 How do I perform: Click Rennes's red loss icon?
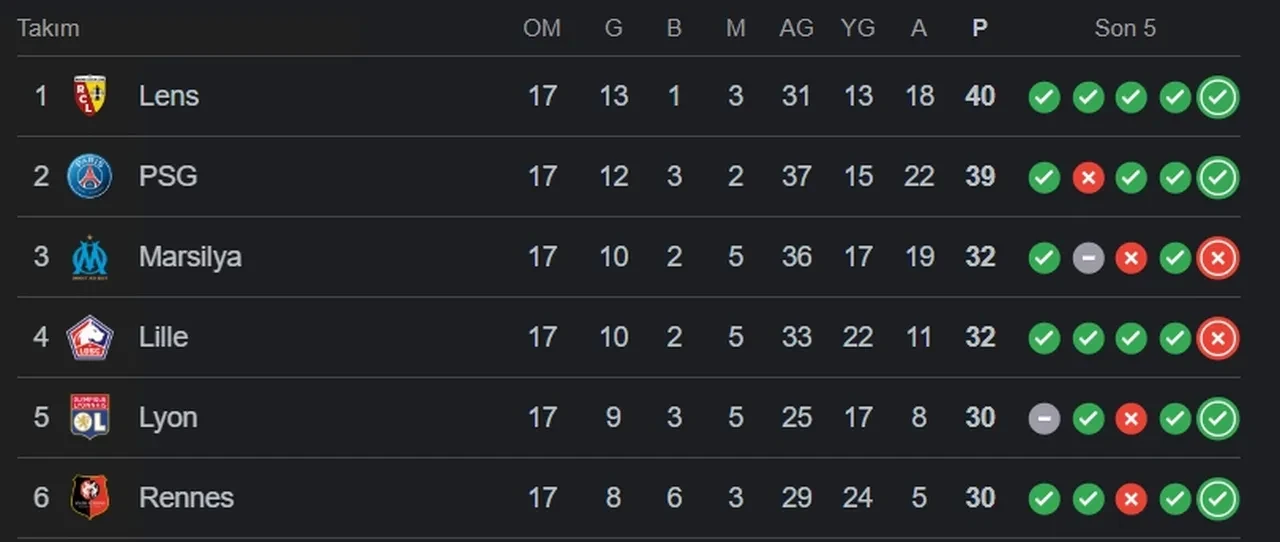tap(1131, 498)
